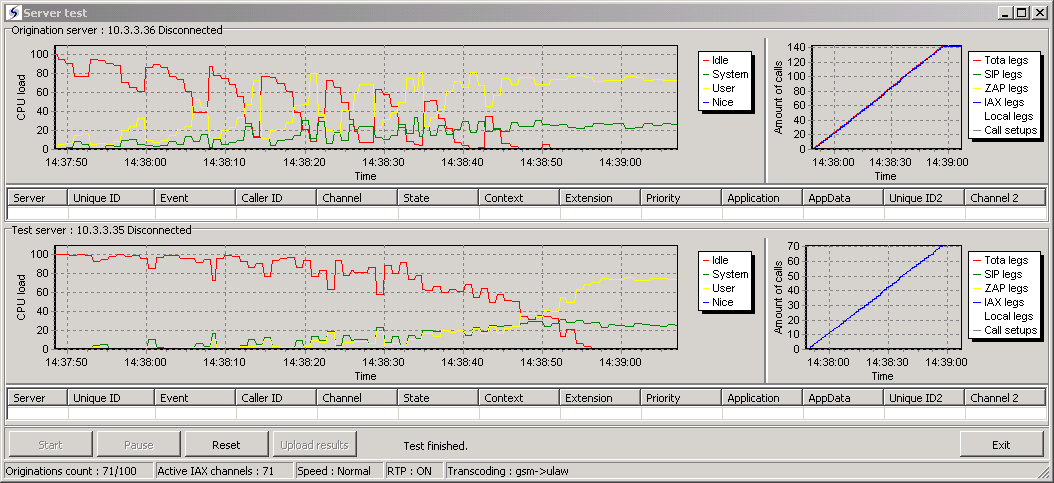Image resolution: width=1054 pixels, height=483 pixels.
Task: Select Server column header in Origination table
Action: click(x=38, y=198)
